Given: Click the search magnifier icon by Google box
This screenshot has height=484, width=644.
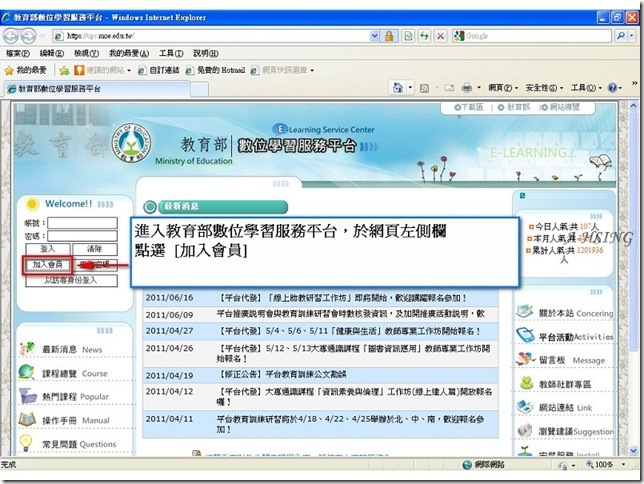Looking at the screenshot, I should click(621, 36).
